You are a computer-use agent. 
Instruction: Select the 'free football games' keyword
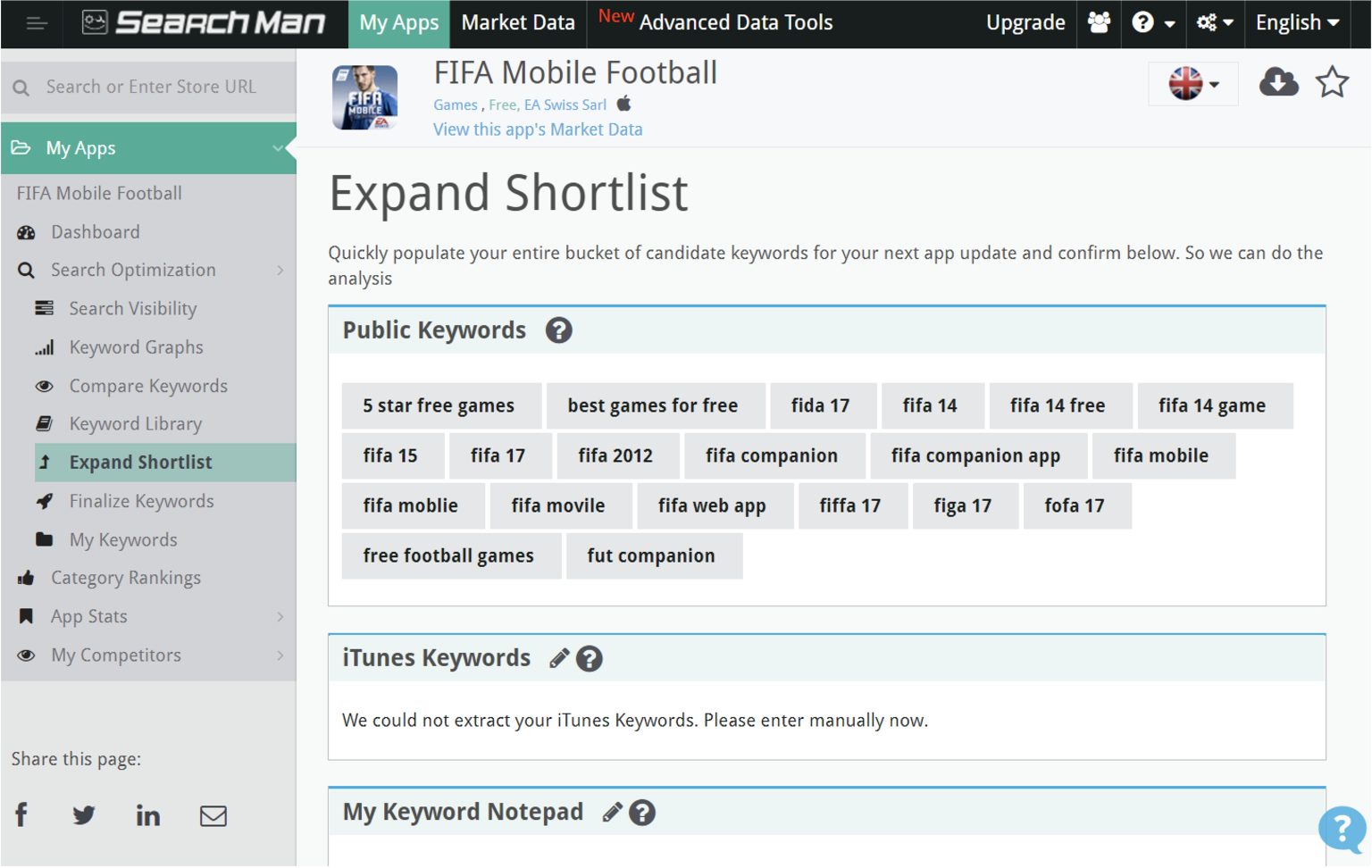(x=451, y=556)
